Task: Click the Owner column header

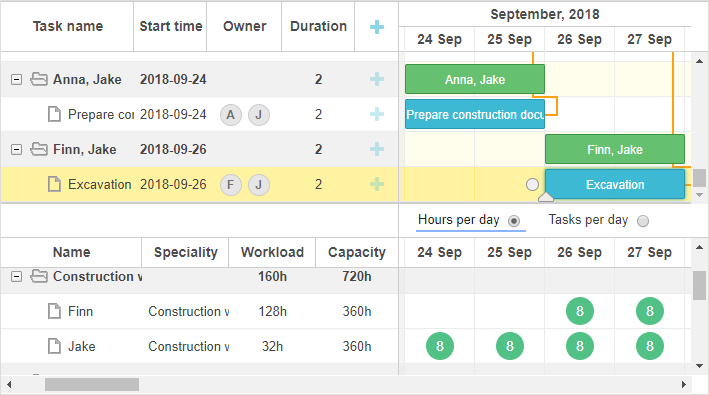Action: 245,26
